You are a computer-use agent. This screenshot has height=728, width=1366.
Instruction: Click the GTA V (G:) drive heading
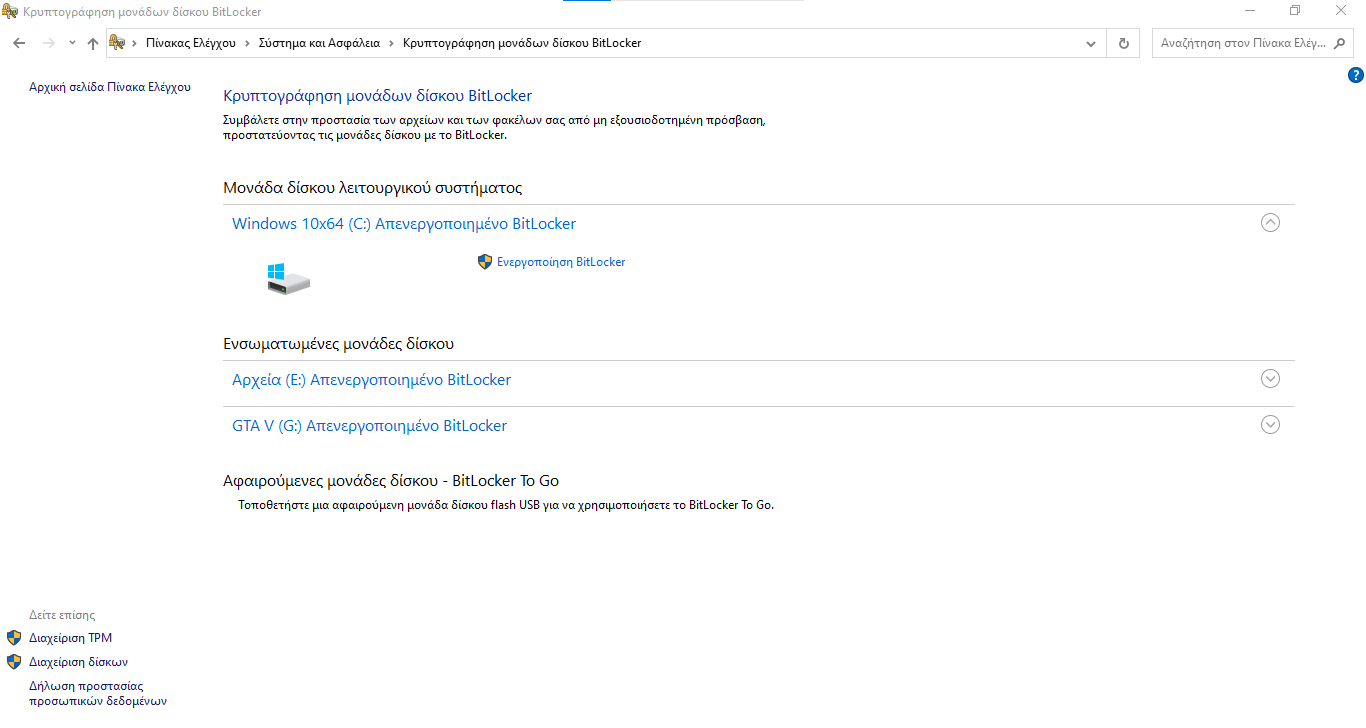[x=369, y=426]
